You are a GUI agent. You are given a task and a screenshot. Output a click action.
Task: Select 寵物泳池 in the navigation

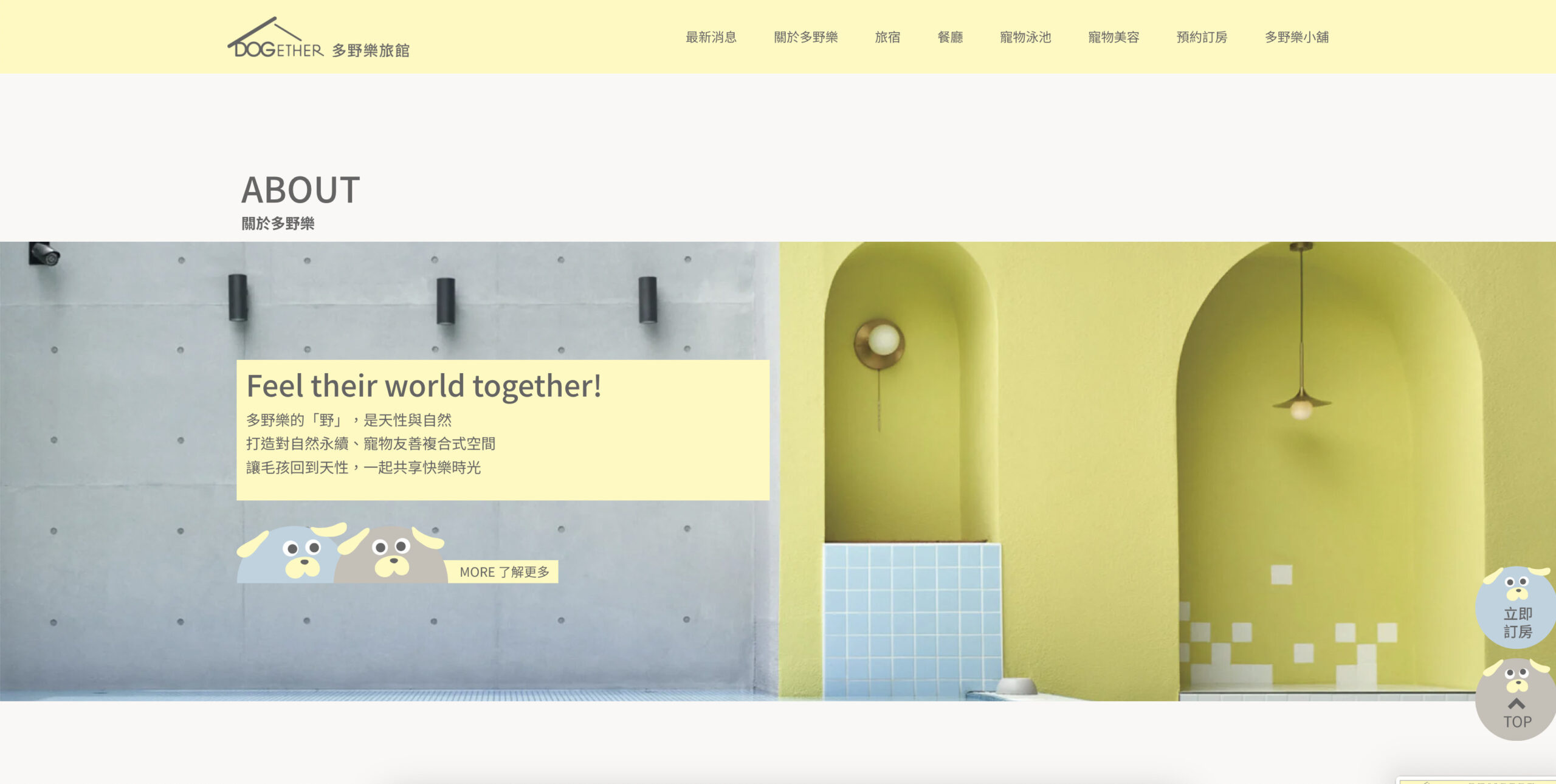tap(1026, 37)
